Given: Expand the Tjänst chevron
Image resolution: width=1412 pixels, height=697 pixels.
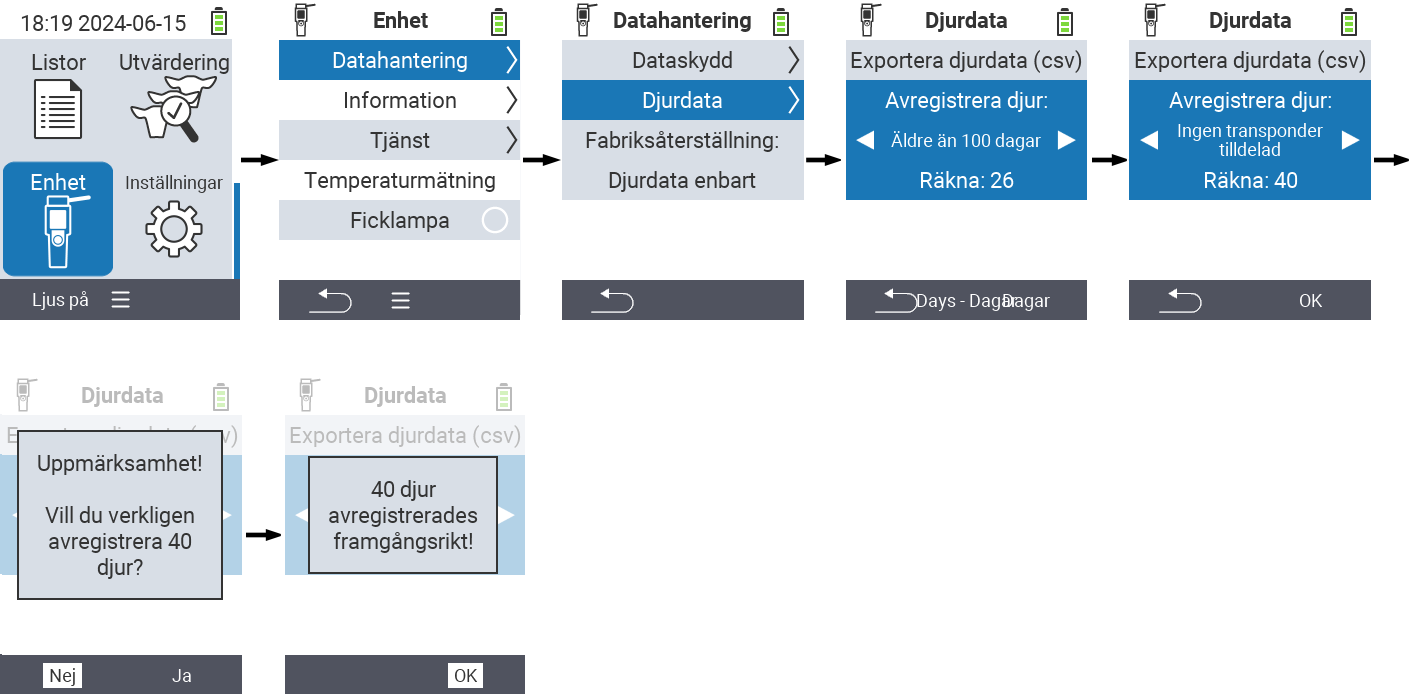Looking at the screenshot, I should [x=511, y=140].
